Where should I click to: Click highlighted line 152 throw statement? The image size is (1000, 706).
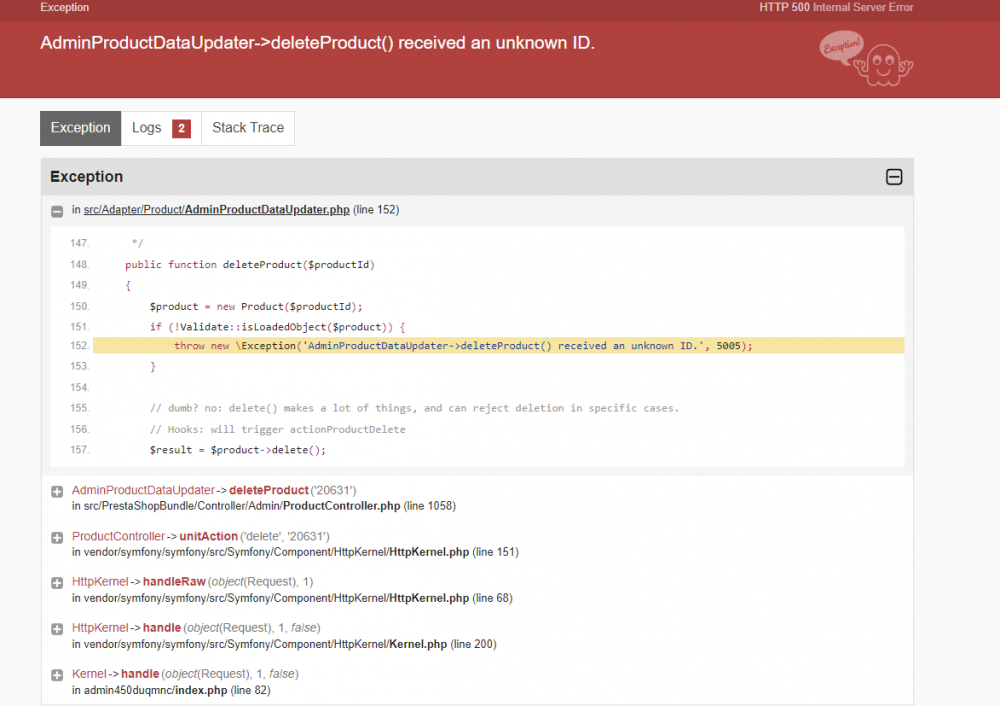click(498, 346)
